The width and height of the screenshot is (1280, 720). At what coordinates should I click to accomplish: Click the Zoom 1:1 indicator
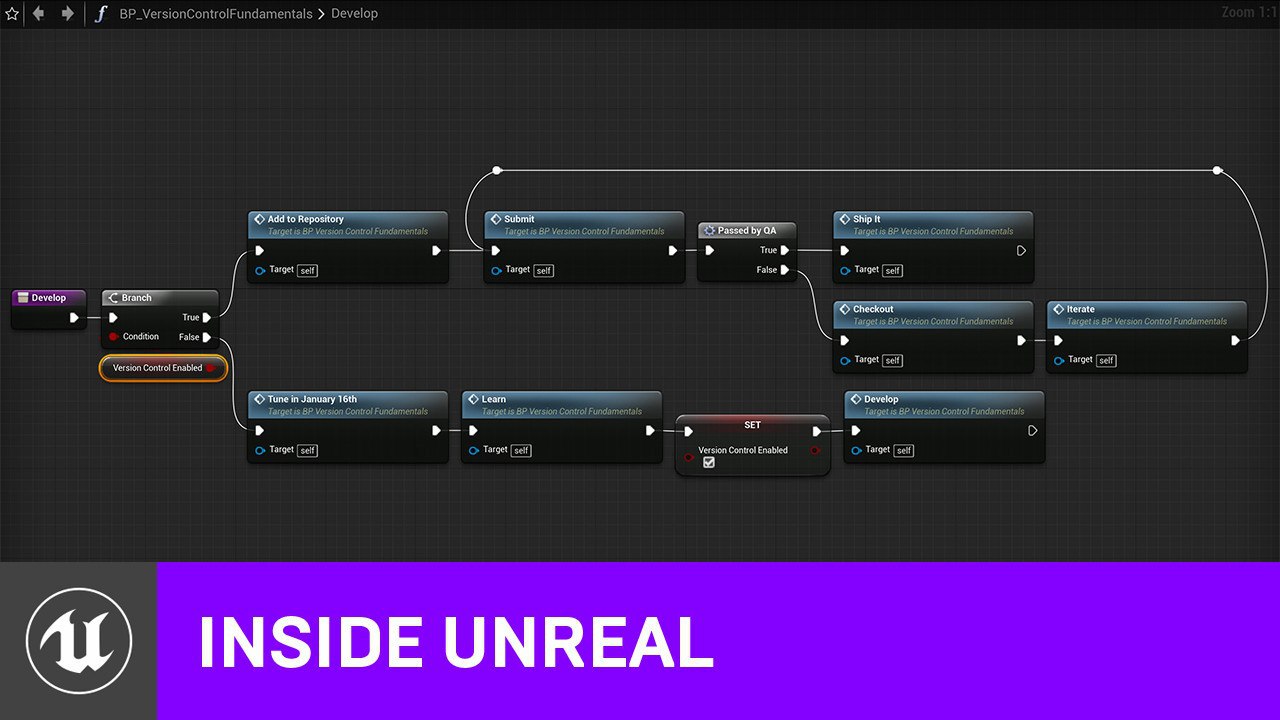pos(1248,12)
